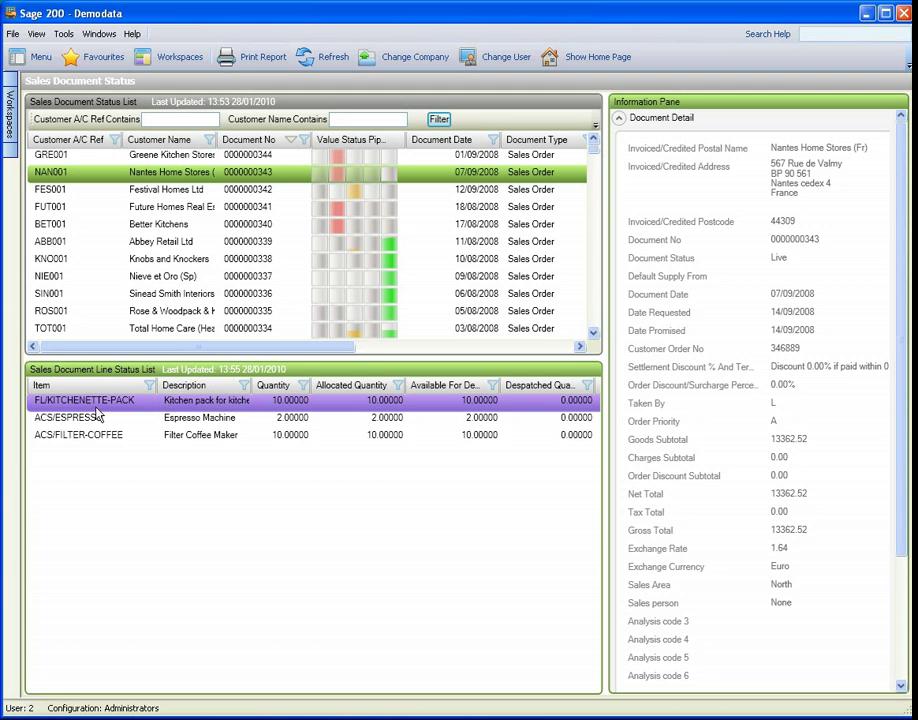
Task: Select the FES001 Festival Homes Ltd row
Action: pyautogui.click(x=307, y=190)
